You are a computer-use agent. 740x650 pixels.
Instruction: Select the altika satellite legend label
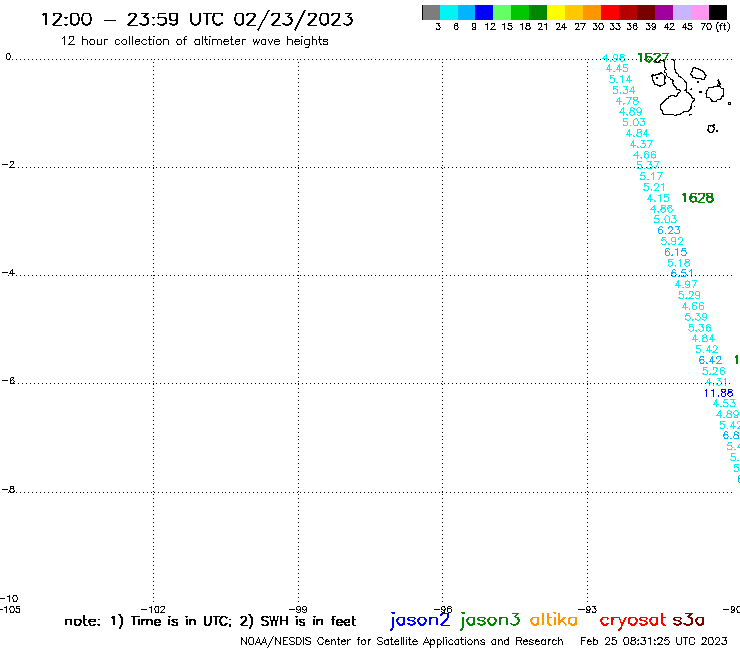coord(553,620)
